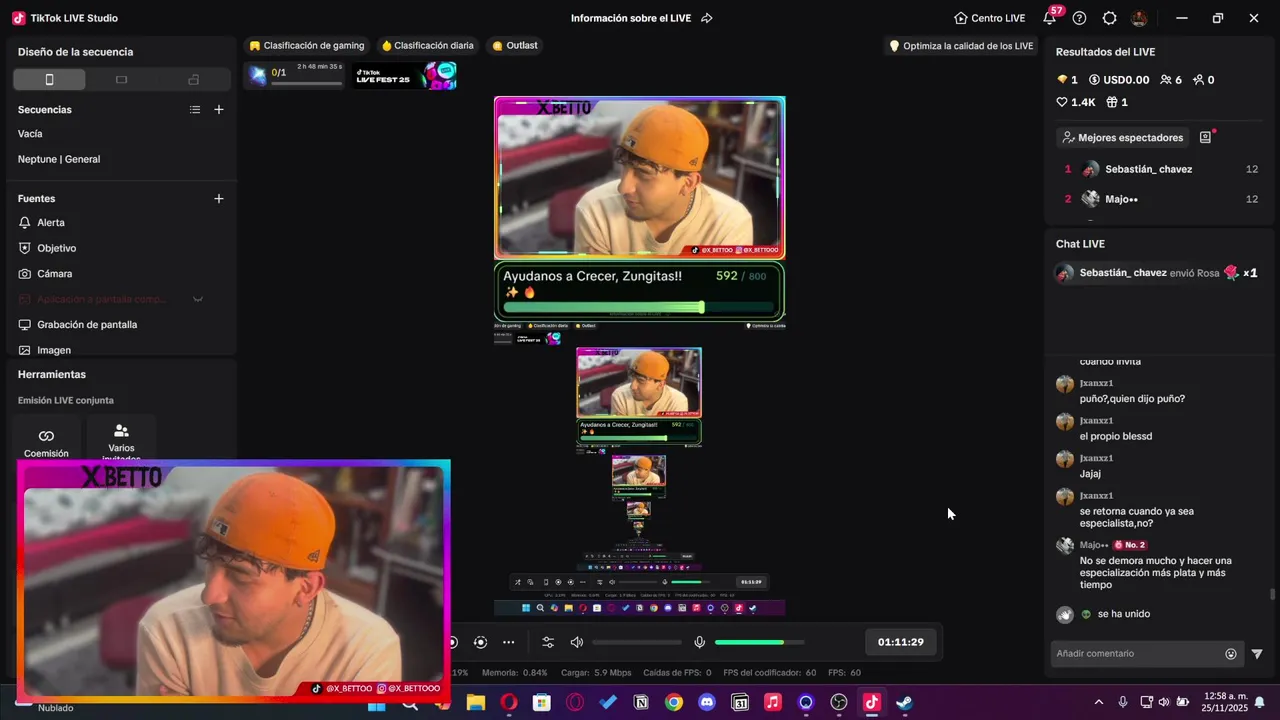The image size is (1280, 720).
Task: Open Apple Music from the taskbar
Action: click(x=773, y=703)
